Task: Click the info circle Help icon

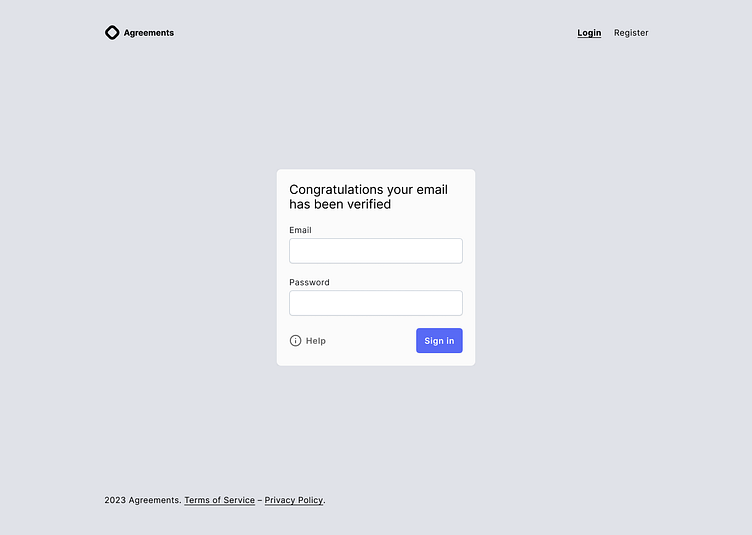Action: 295,341
